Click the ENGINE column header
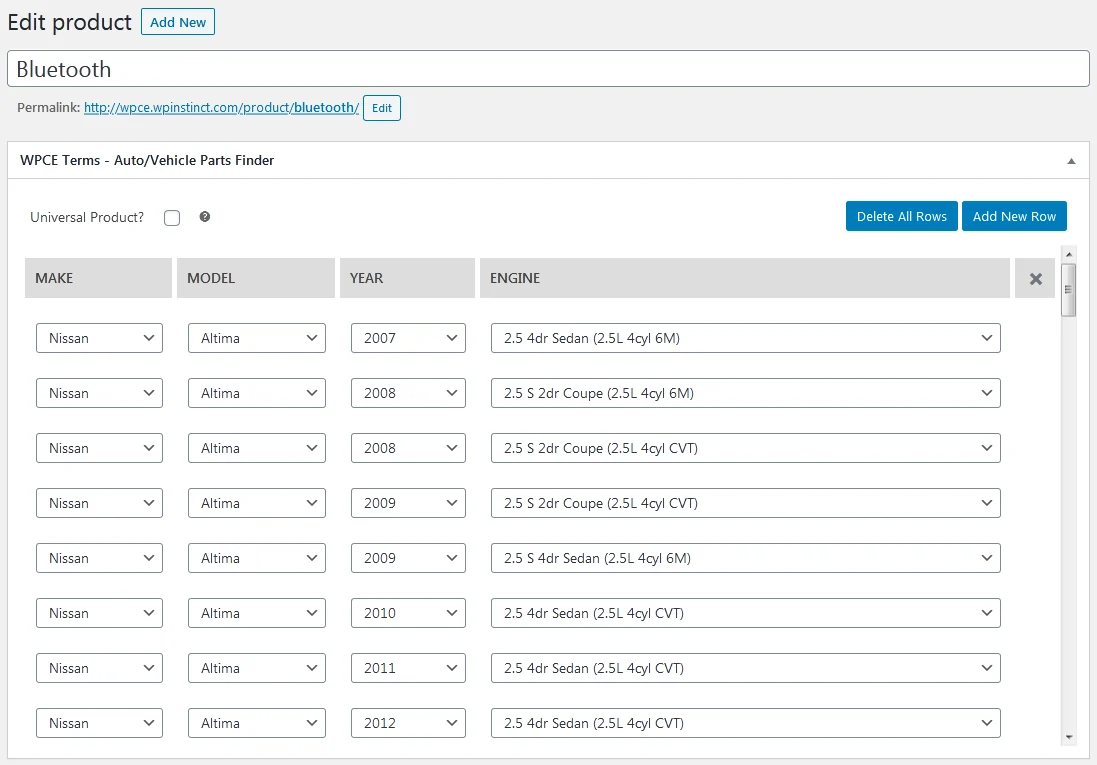 (744, 278)
